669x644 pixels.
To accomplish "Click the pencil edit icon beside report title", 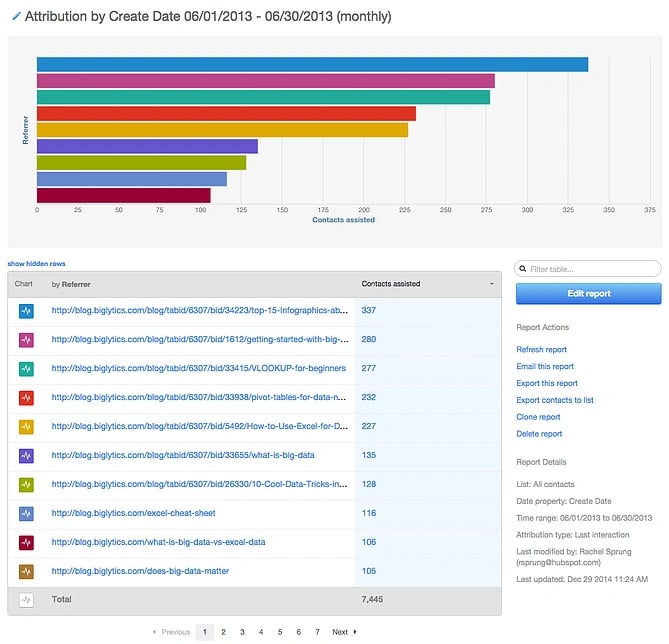I will (x=15, y=17).
